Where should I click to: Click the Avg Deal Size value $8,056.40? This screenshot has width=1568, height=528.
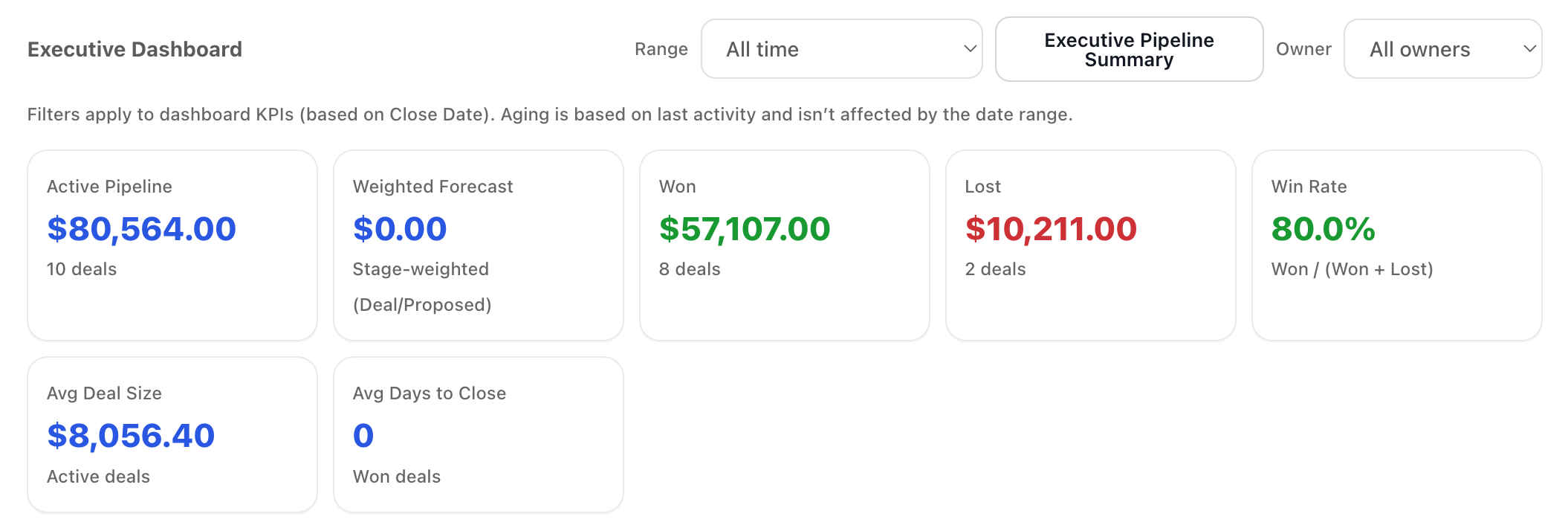pyautogui.click(x=131, y=436)
